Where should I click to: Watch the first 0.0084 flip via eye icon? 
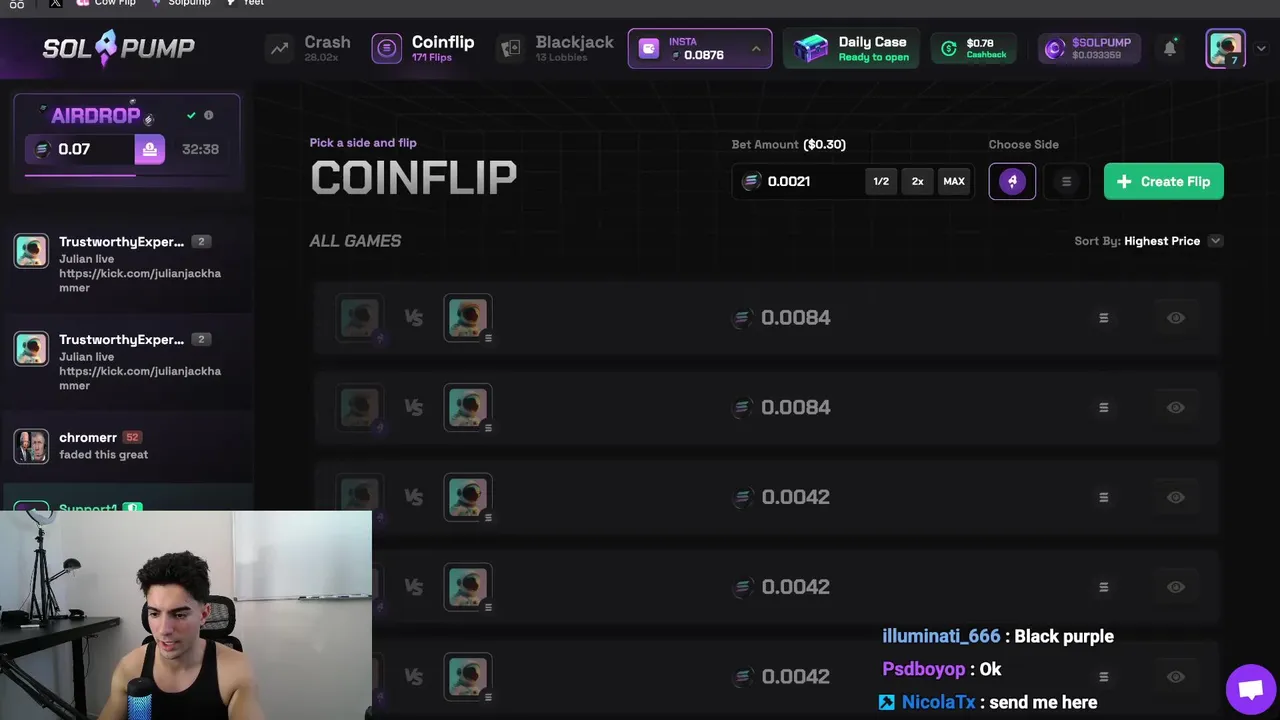click(1176, 317)
